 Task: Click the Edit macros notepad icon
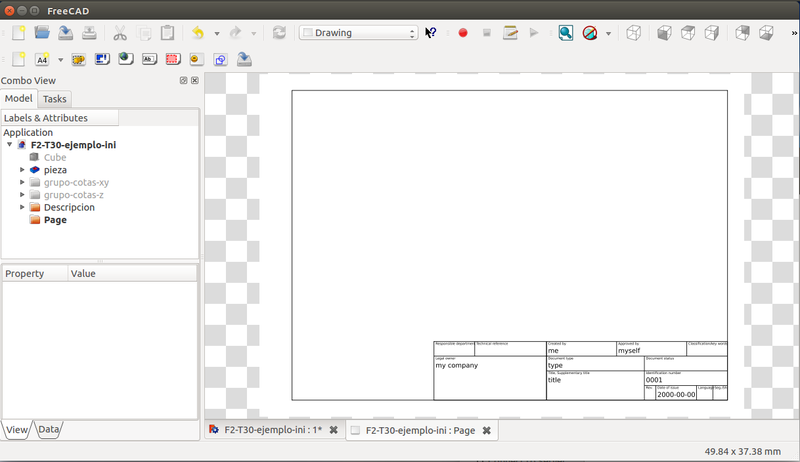coord(510,33)
